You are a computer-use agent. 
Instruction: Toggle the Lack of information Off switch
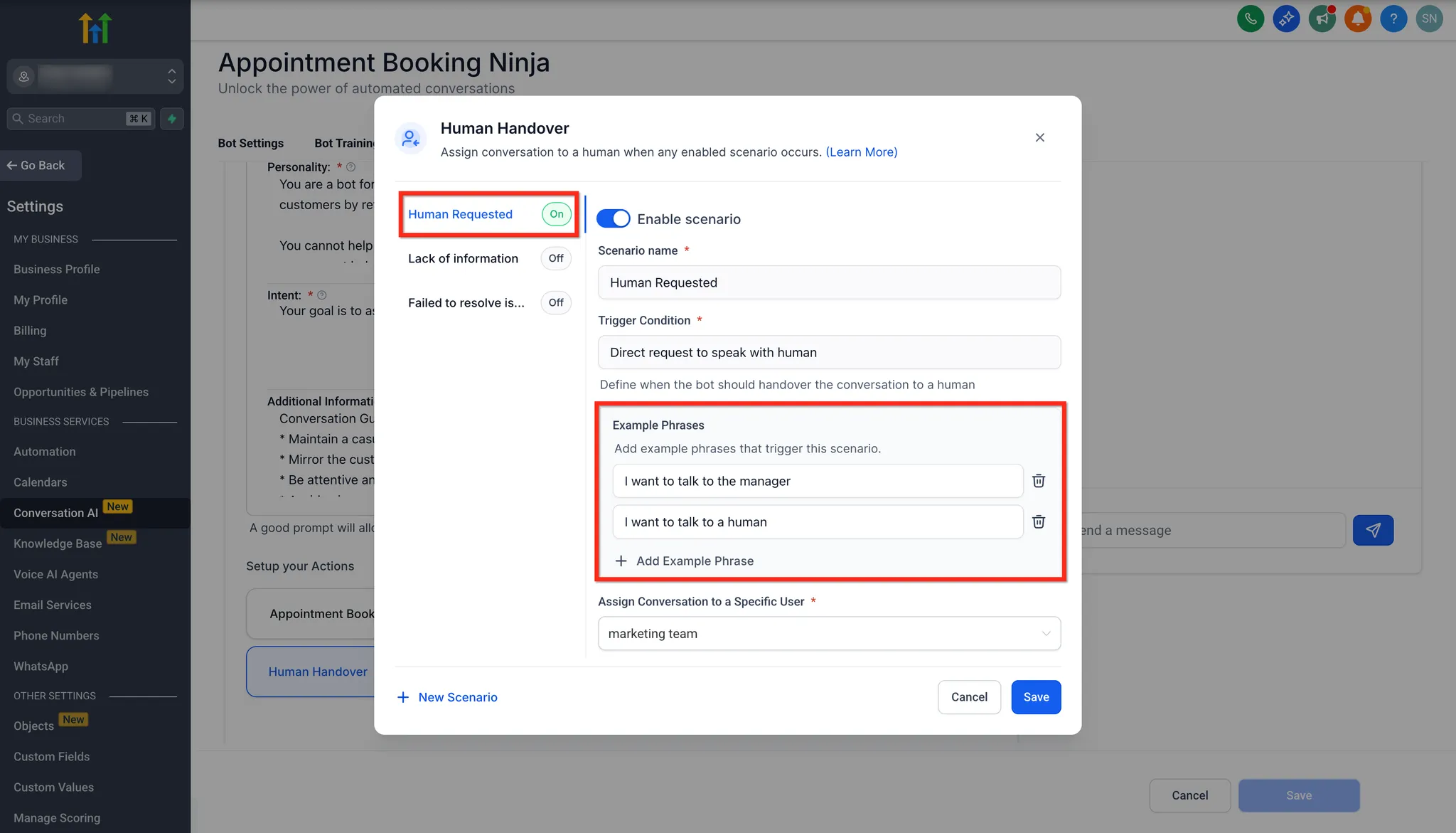pos(556,258)
